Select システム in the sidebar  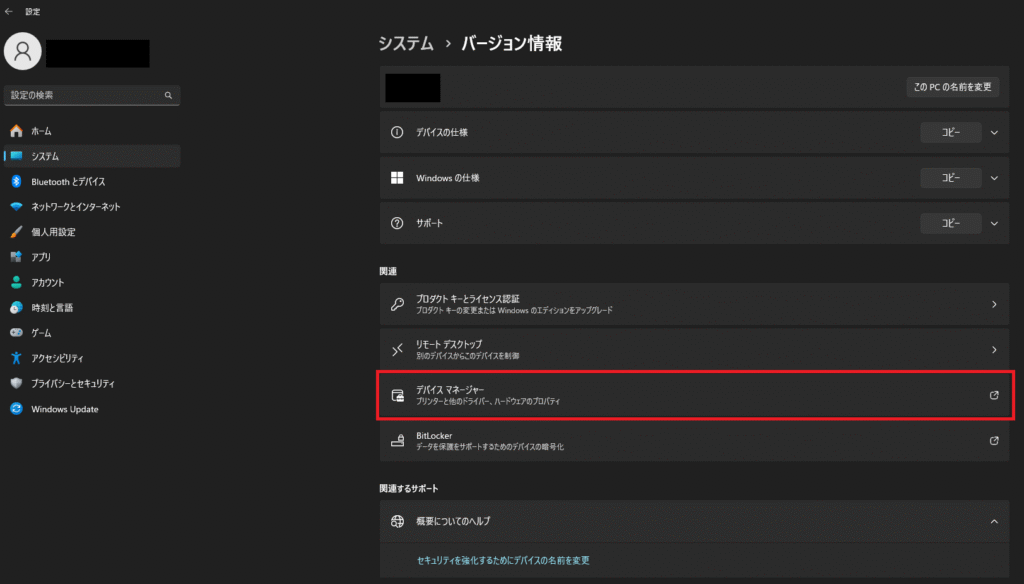tap(92, 156)
